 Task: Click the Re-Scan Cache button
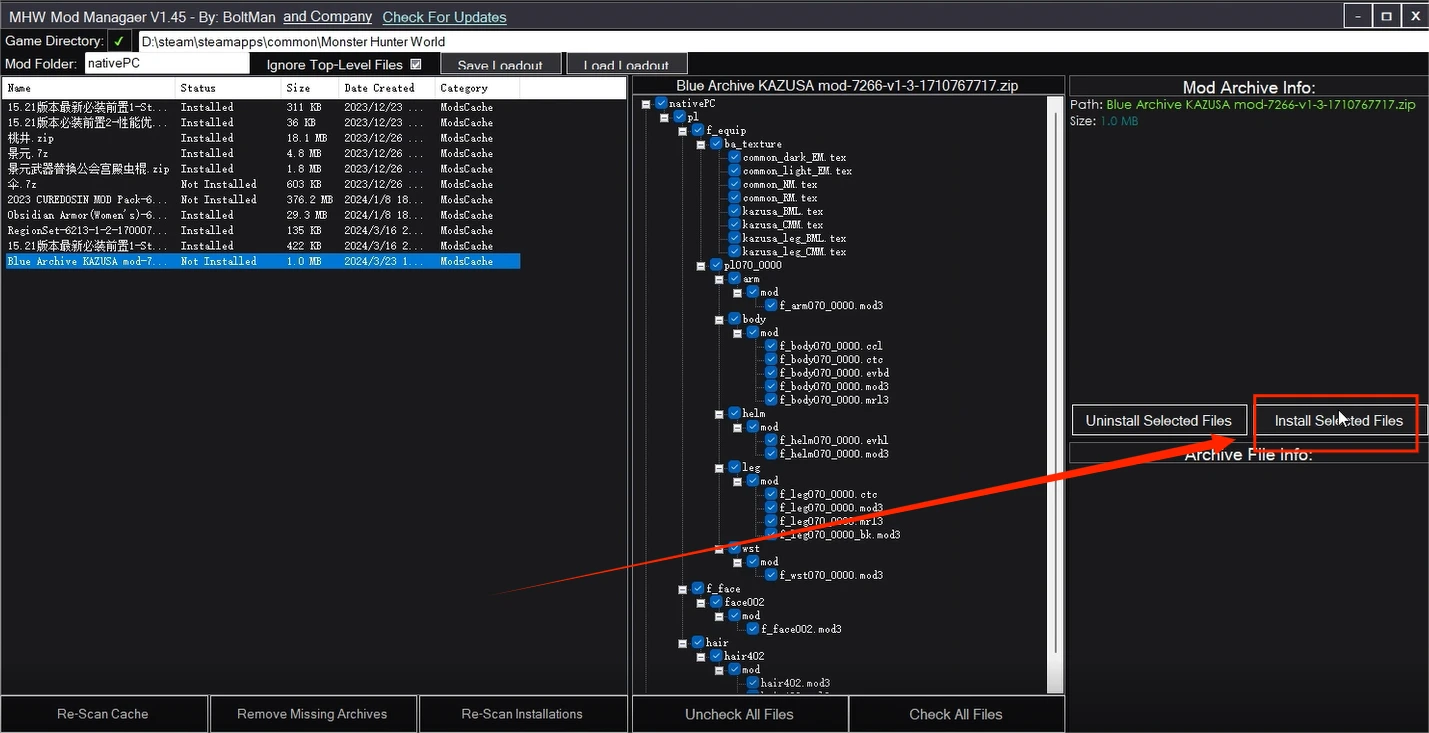coord(103,714)
